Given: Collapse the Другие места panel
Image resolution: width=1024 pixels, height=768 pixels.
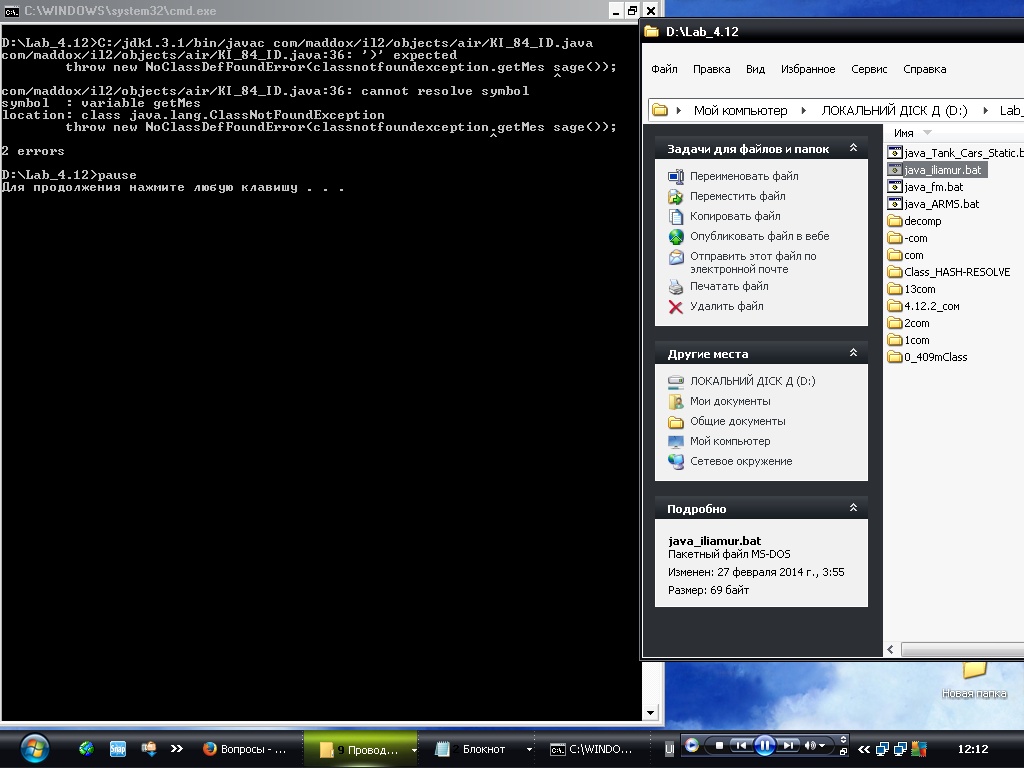Looking at the screenshot, I should pyautogui.click(x=853, y=353).
